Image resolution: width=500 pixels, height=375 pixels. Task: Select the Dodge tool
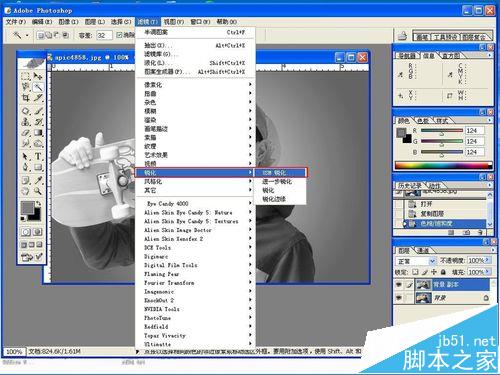click(x=38, y=144)
